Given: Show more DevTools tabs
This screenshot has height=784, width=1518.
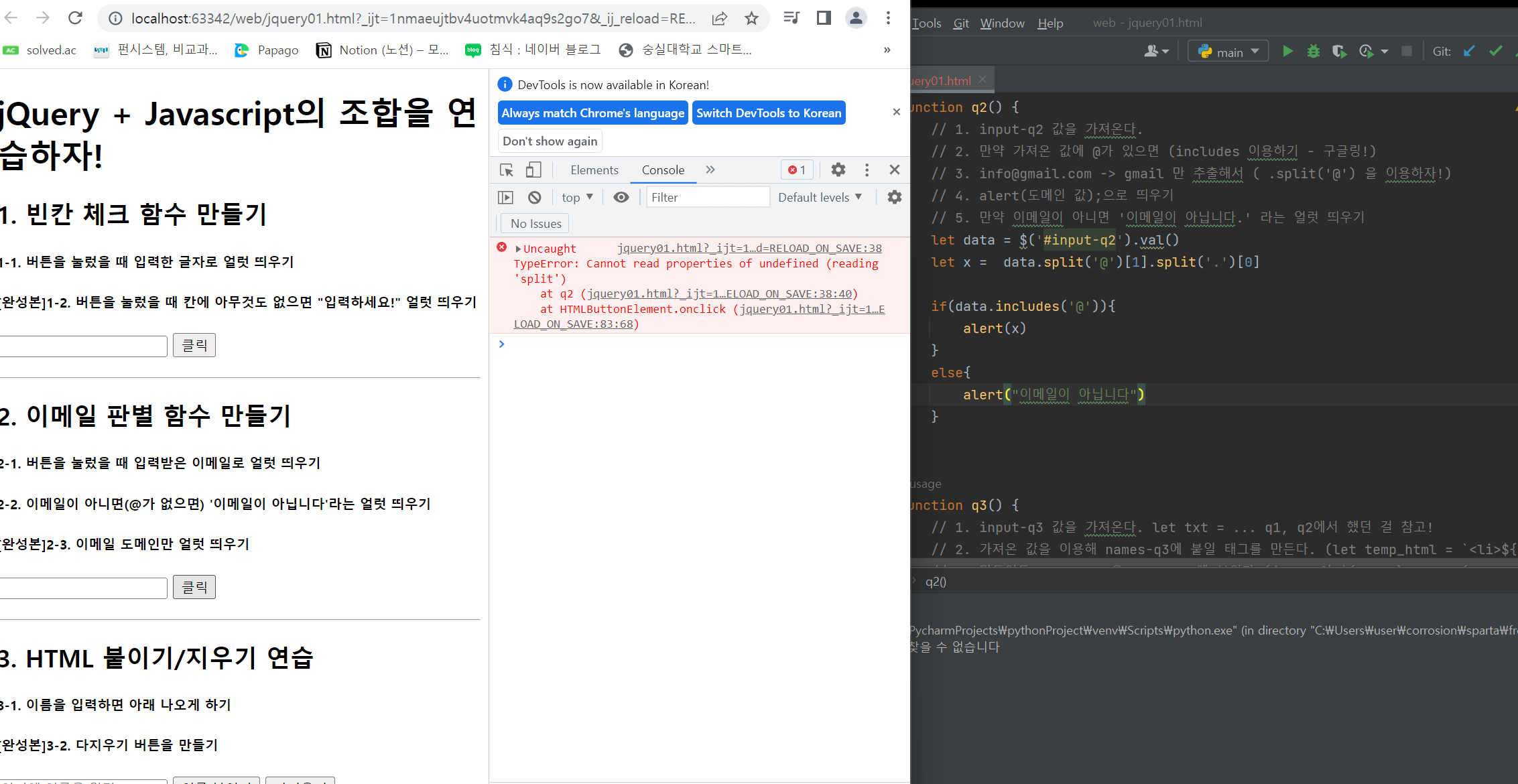Looking at the screenshot, I should [x=710, y=170].
